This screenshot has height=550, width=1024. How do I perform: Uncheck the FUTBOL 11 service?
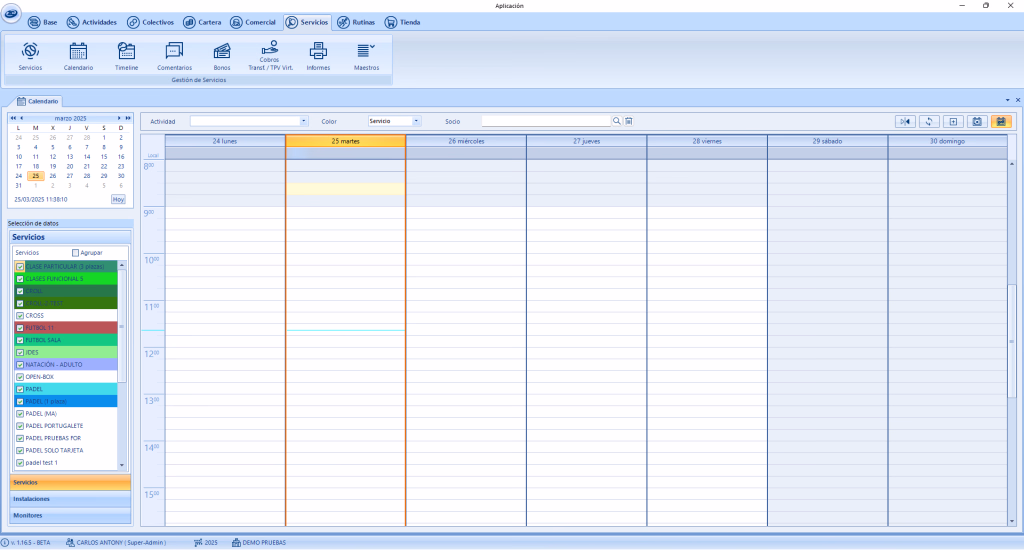tap(20, 327)
